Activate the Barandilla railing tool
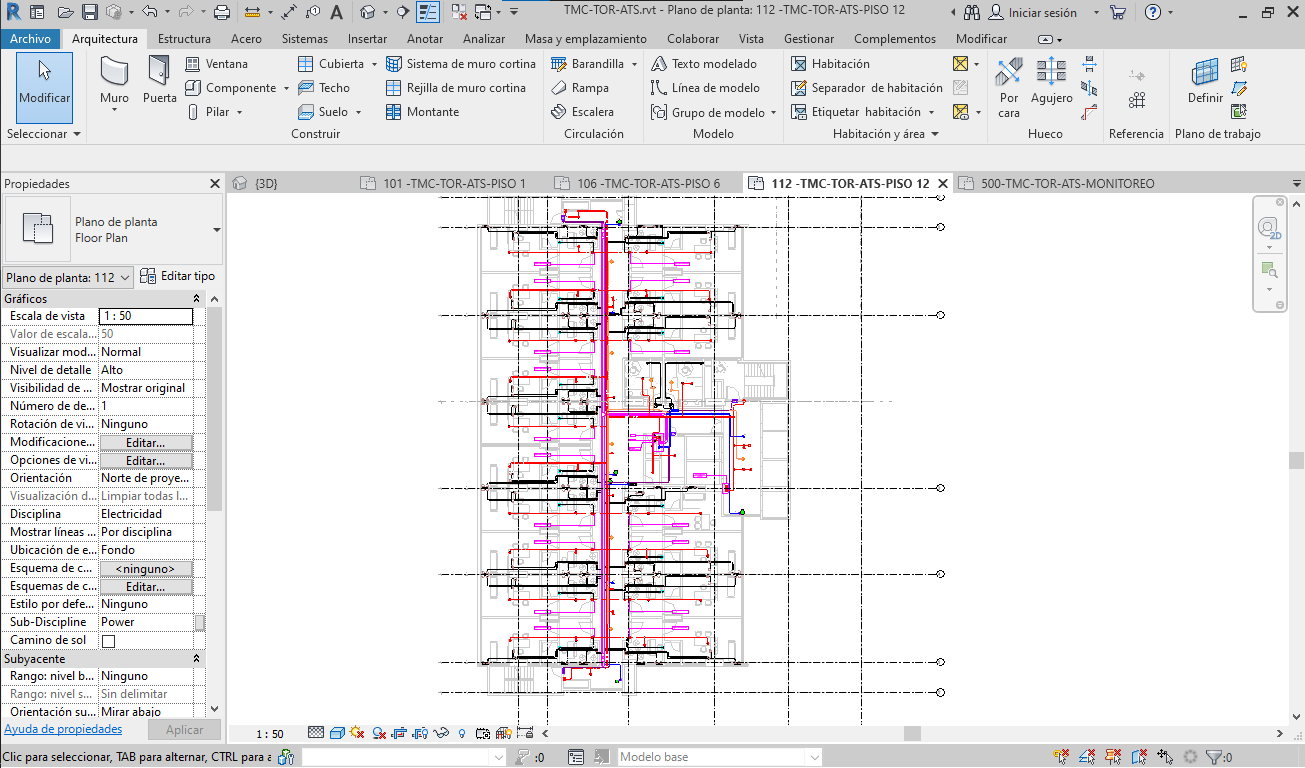 [x=588, y=64]
